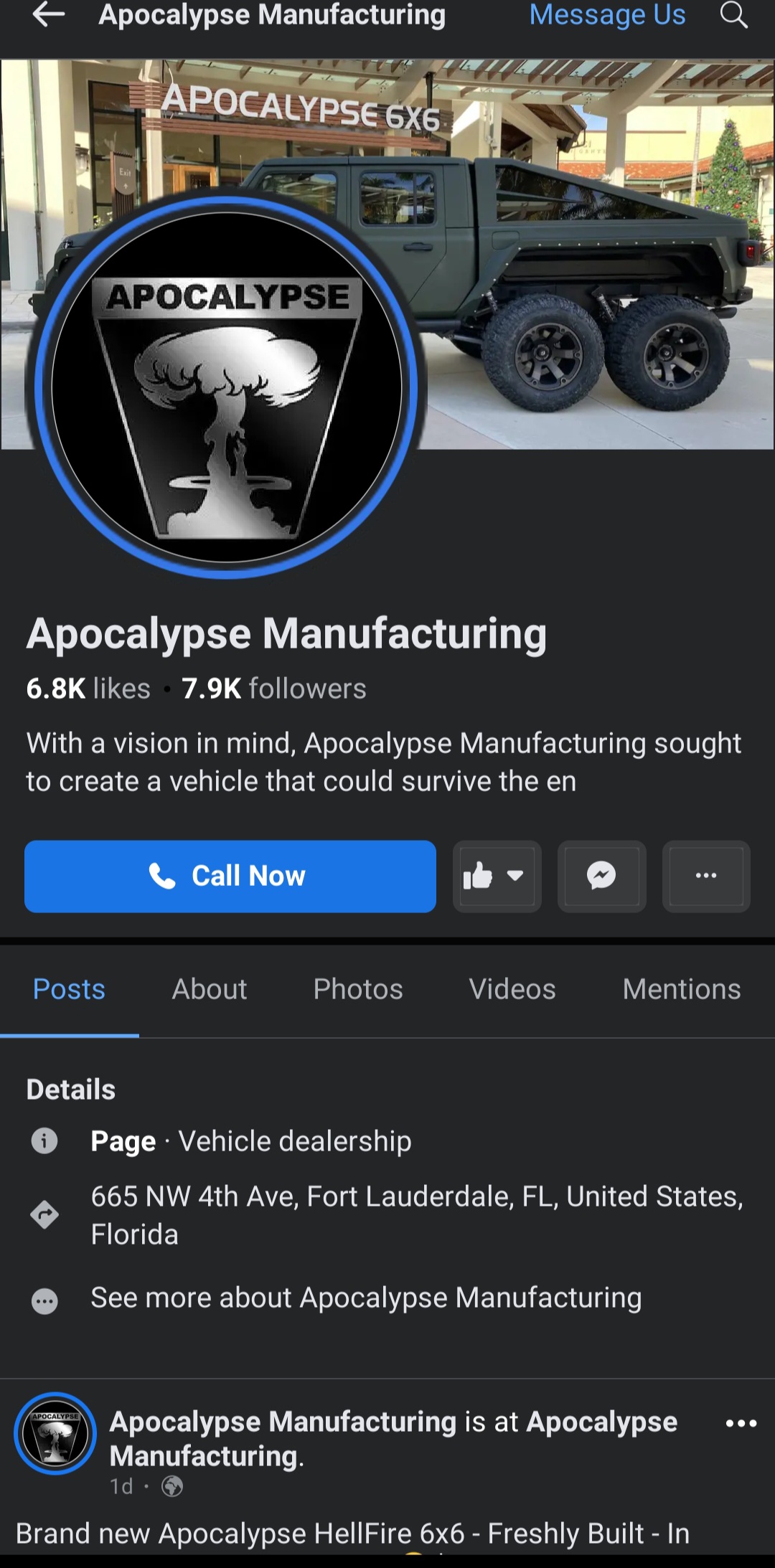Tap the public globe icon on post

point(172,1486)
